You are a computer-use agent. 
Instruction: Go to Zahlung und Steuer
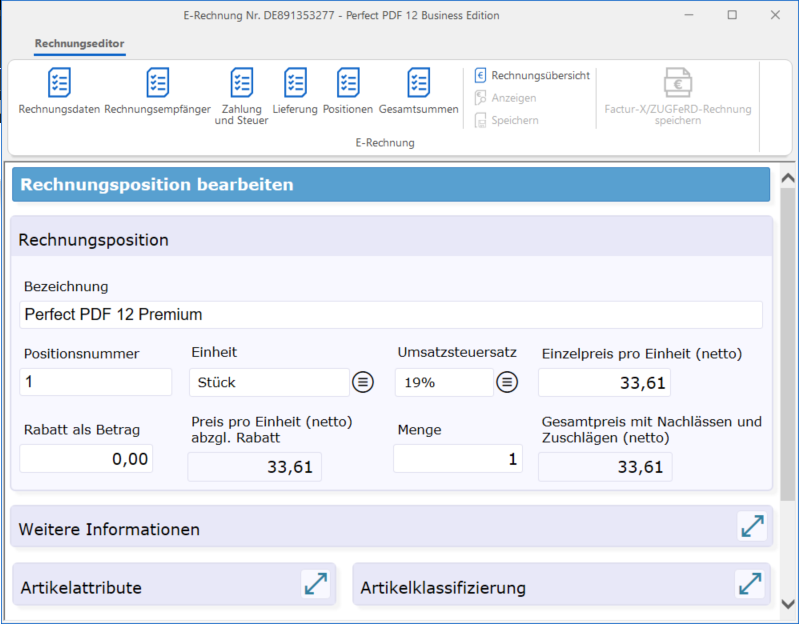coord(241,83)
